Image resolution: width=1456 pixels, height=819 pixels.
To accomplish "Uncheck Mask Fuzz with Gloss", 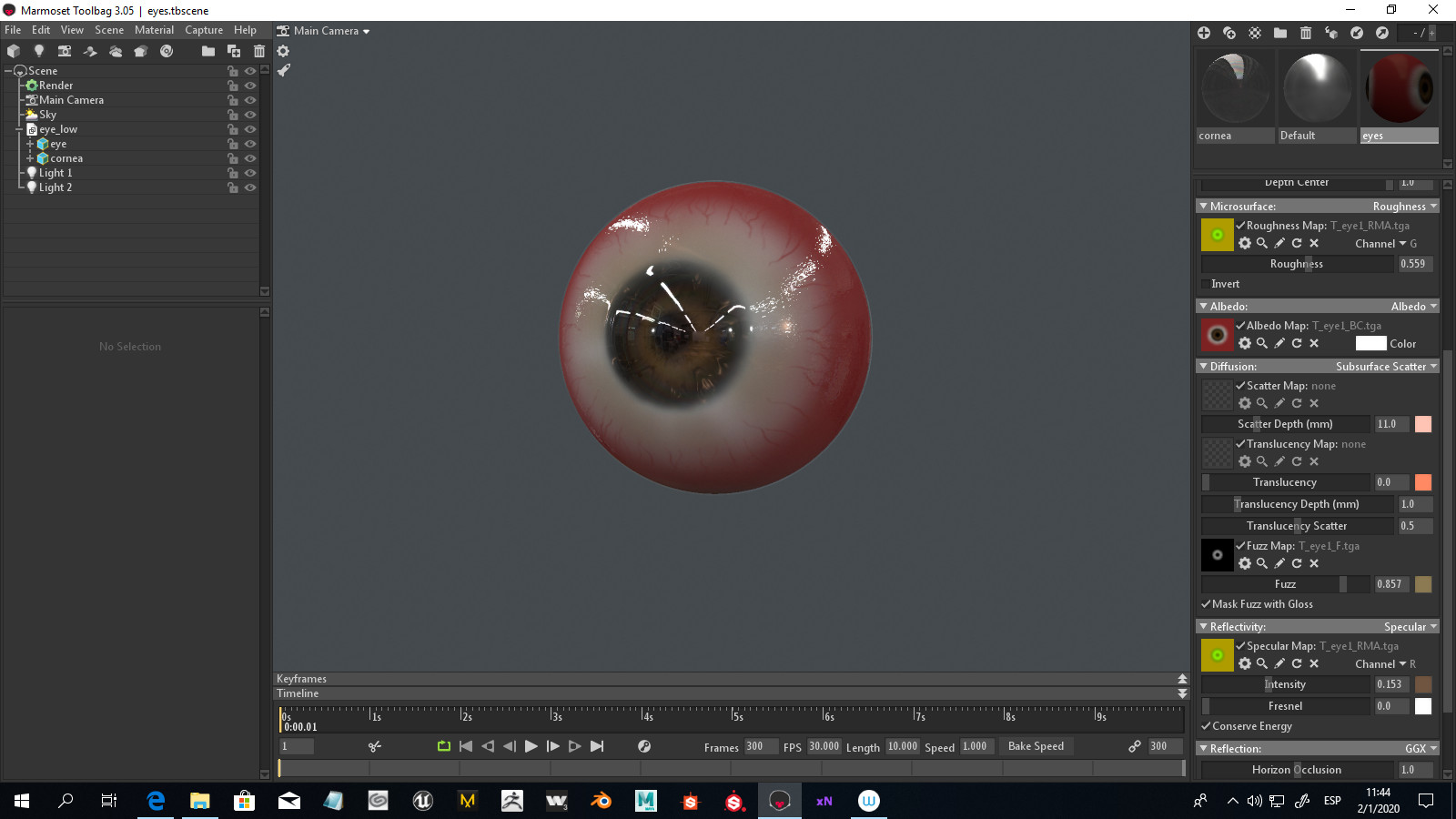I will tap(1207, 603).
